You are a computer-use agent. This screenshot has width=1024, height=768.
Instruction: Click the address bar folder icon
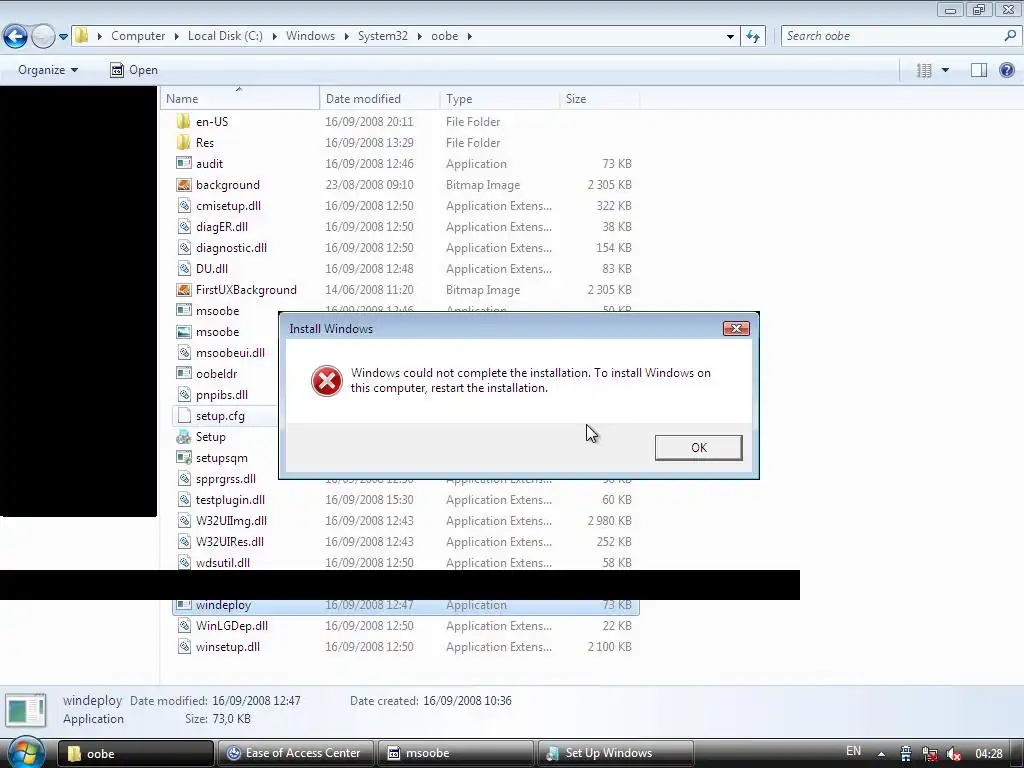coord(82,35)
